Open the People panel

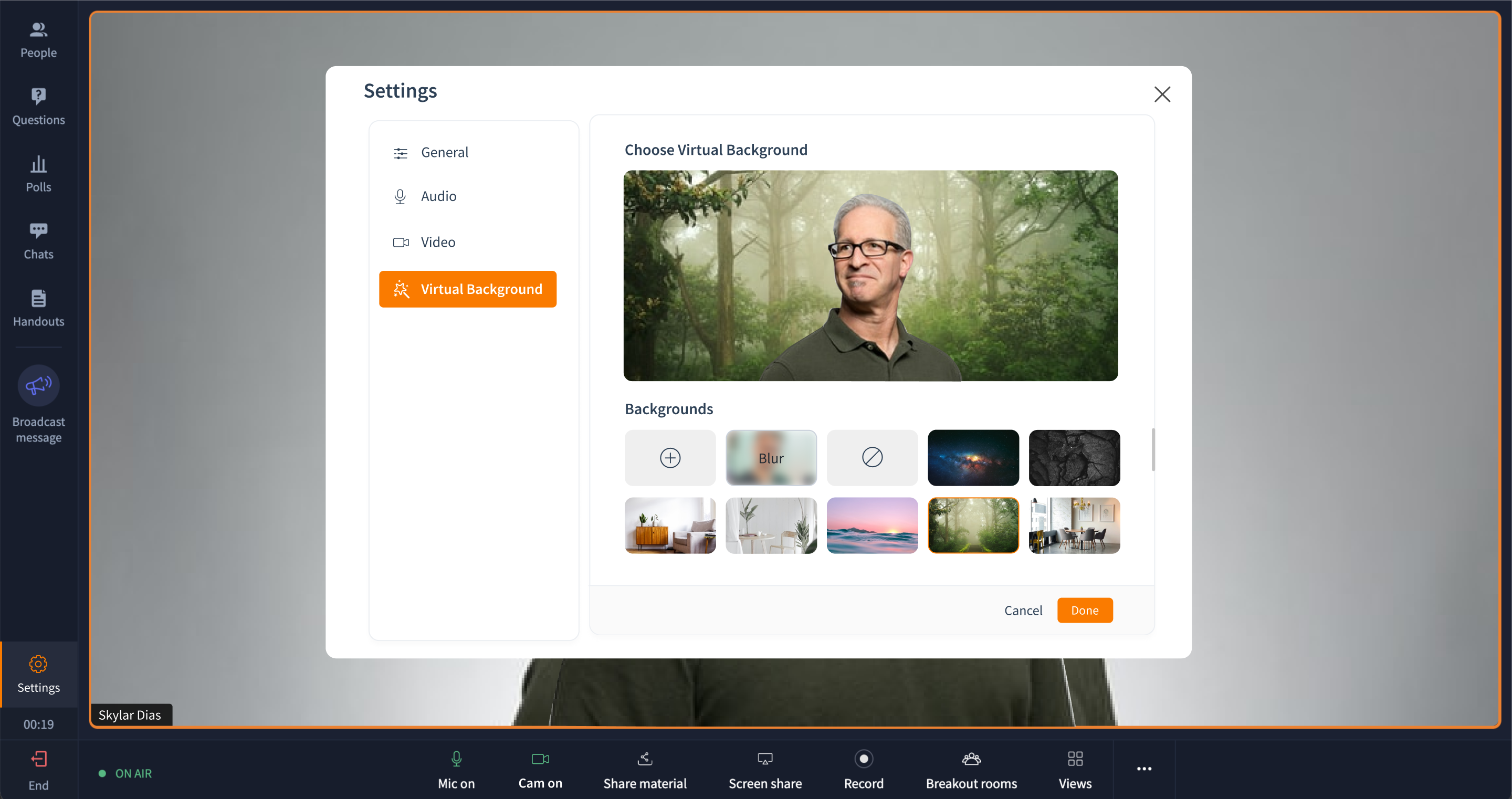[38, 39]
